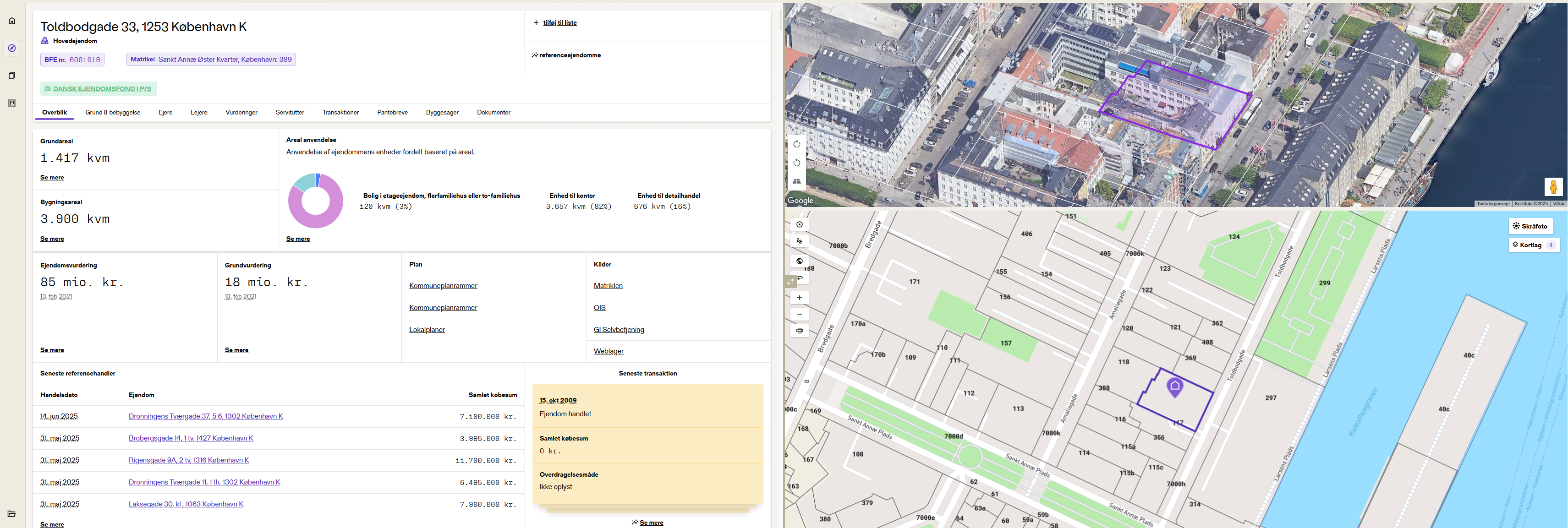Expand Se mere under Seneste transaktion

651,523
